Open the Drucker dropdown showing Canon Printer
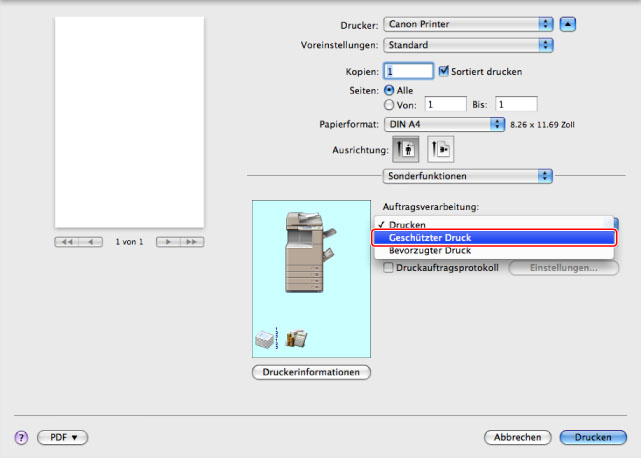Screen dimensions: 641x458 coord(467,23)
